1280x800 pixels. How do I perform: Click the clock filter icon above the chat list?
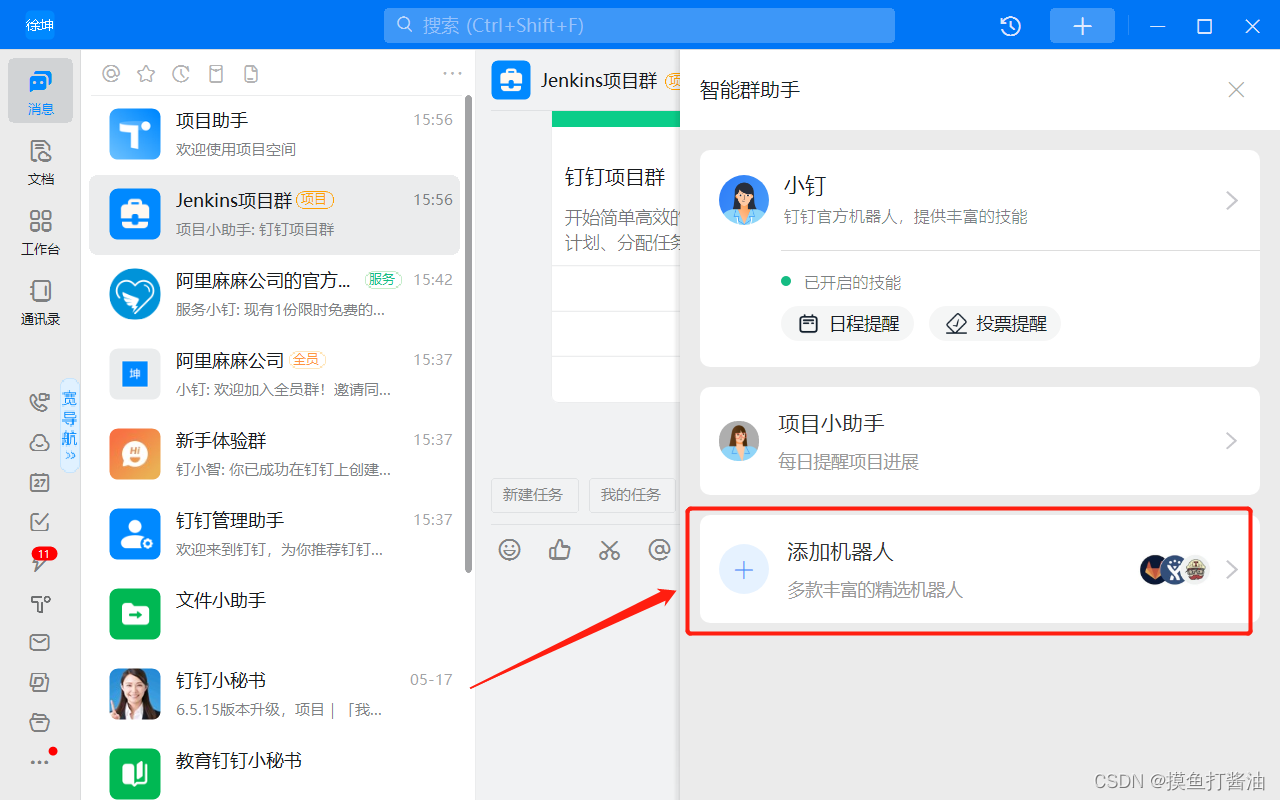pos(181,73)
